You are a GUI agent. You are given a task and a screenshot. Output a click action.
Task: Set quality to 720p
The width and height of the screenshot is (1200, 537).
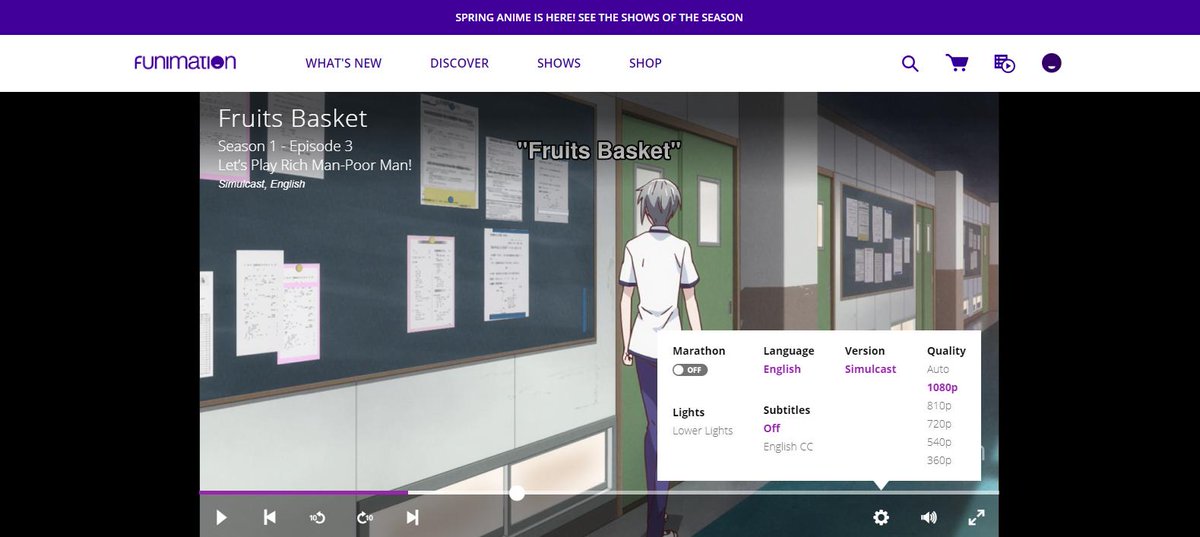pyautogui.click(x=940, y=424)
